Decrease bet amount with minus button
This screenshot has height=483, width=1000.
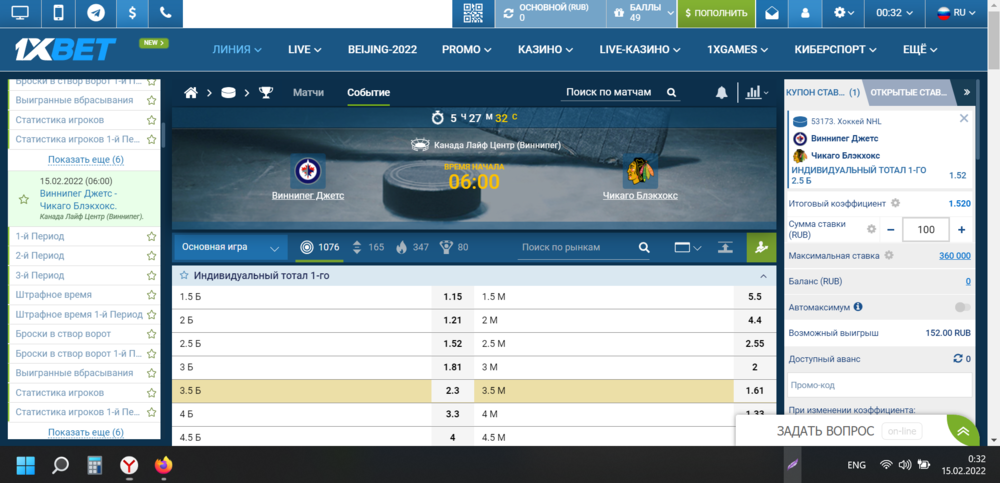coord(890,229)
